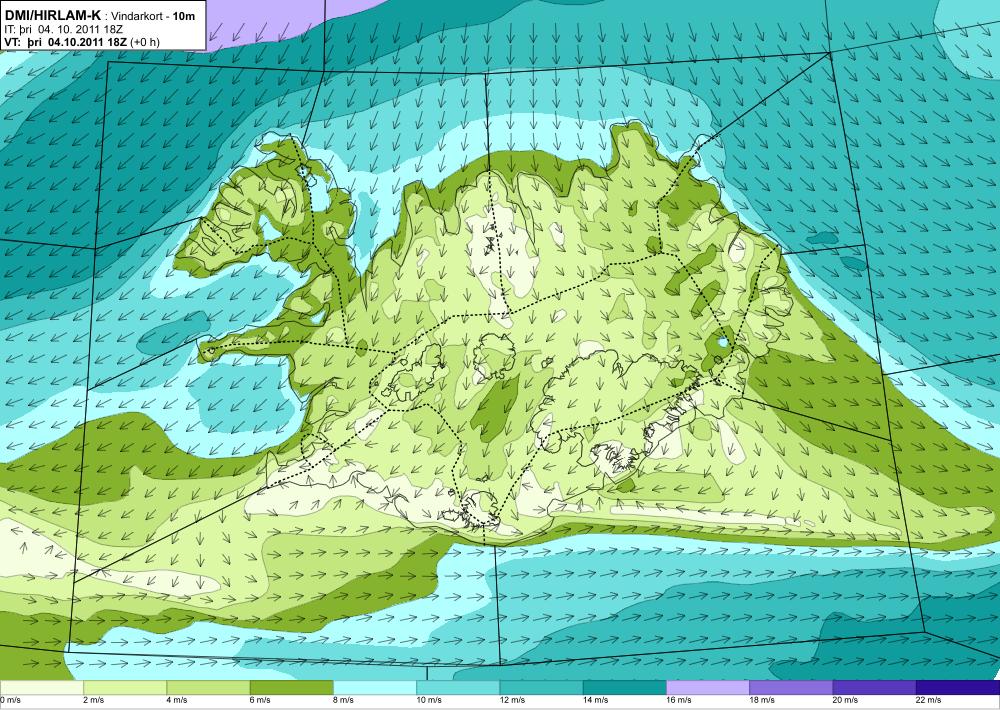This screenshot has width=1000, height=710.
Task: Click the dark teal 14–16 m/s legend swatch
Action: 625,688
